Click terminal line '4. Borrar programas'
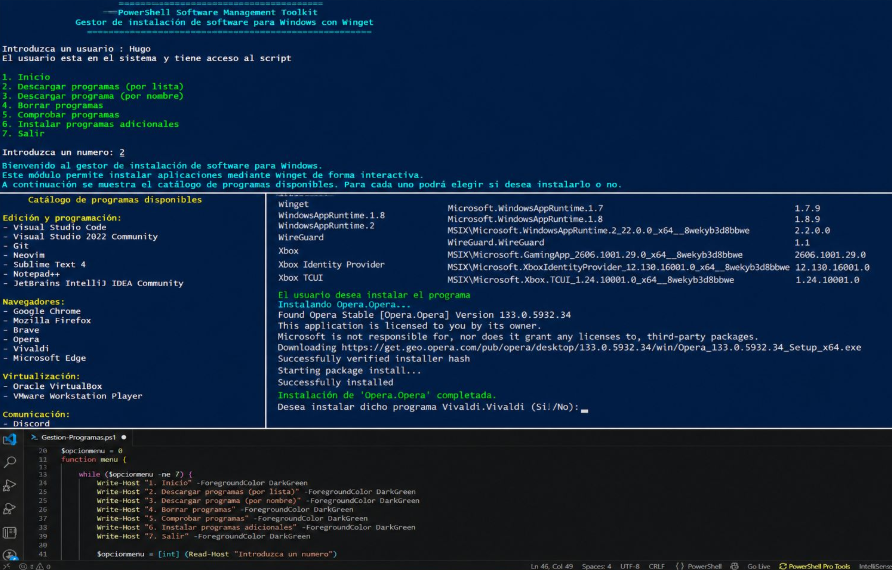The height and width of the screenshot is (570, 892). (52, 105)
